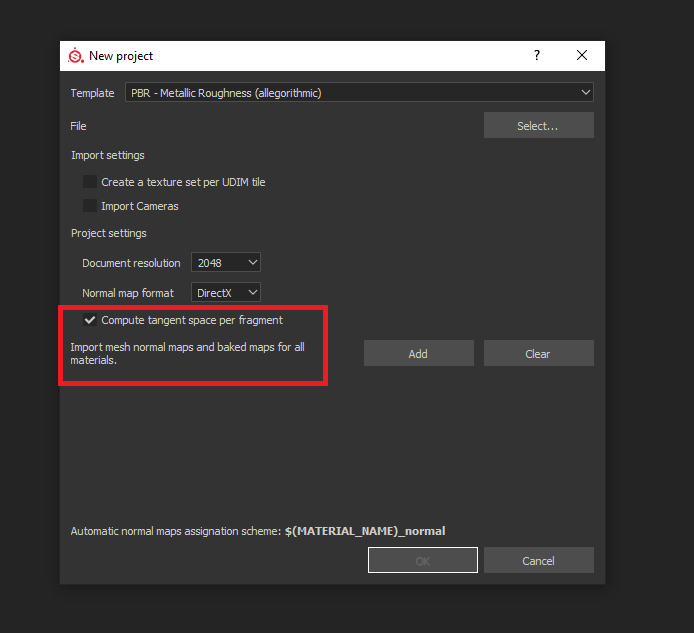Open the Template dropdown
694x633 pixels.
click(359, 93)
